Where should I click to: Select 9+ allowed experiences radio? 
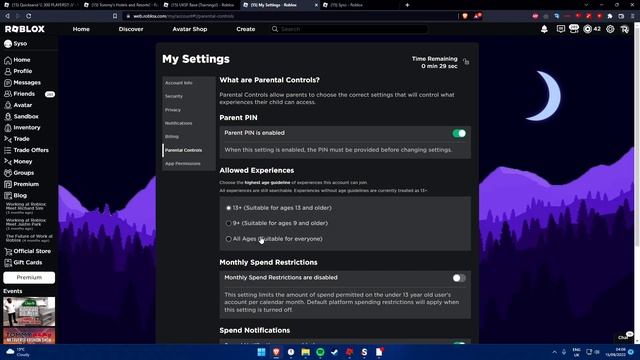pos(229,223)
